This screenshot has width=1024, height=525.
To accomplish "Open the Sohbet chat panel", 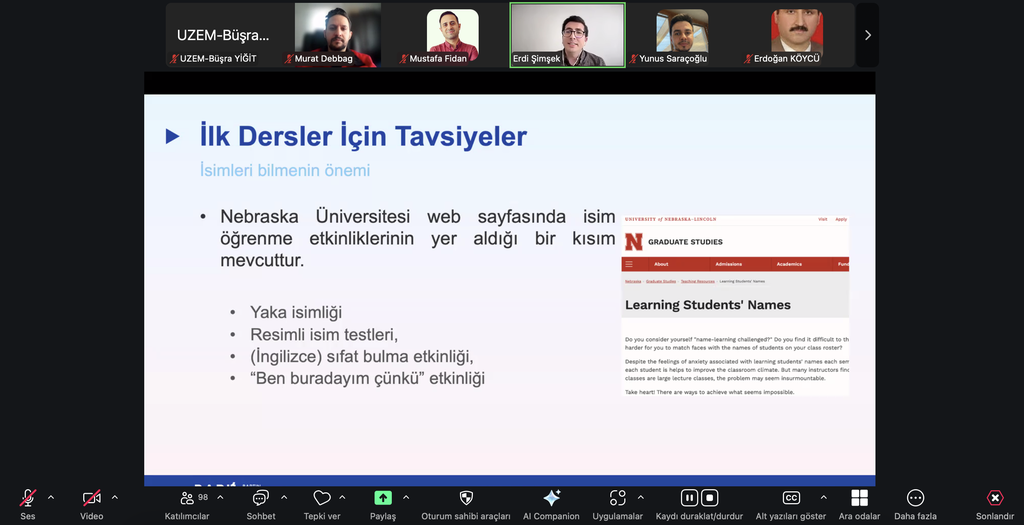I will 261,498.
